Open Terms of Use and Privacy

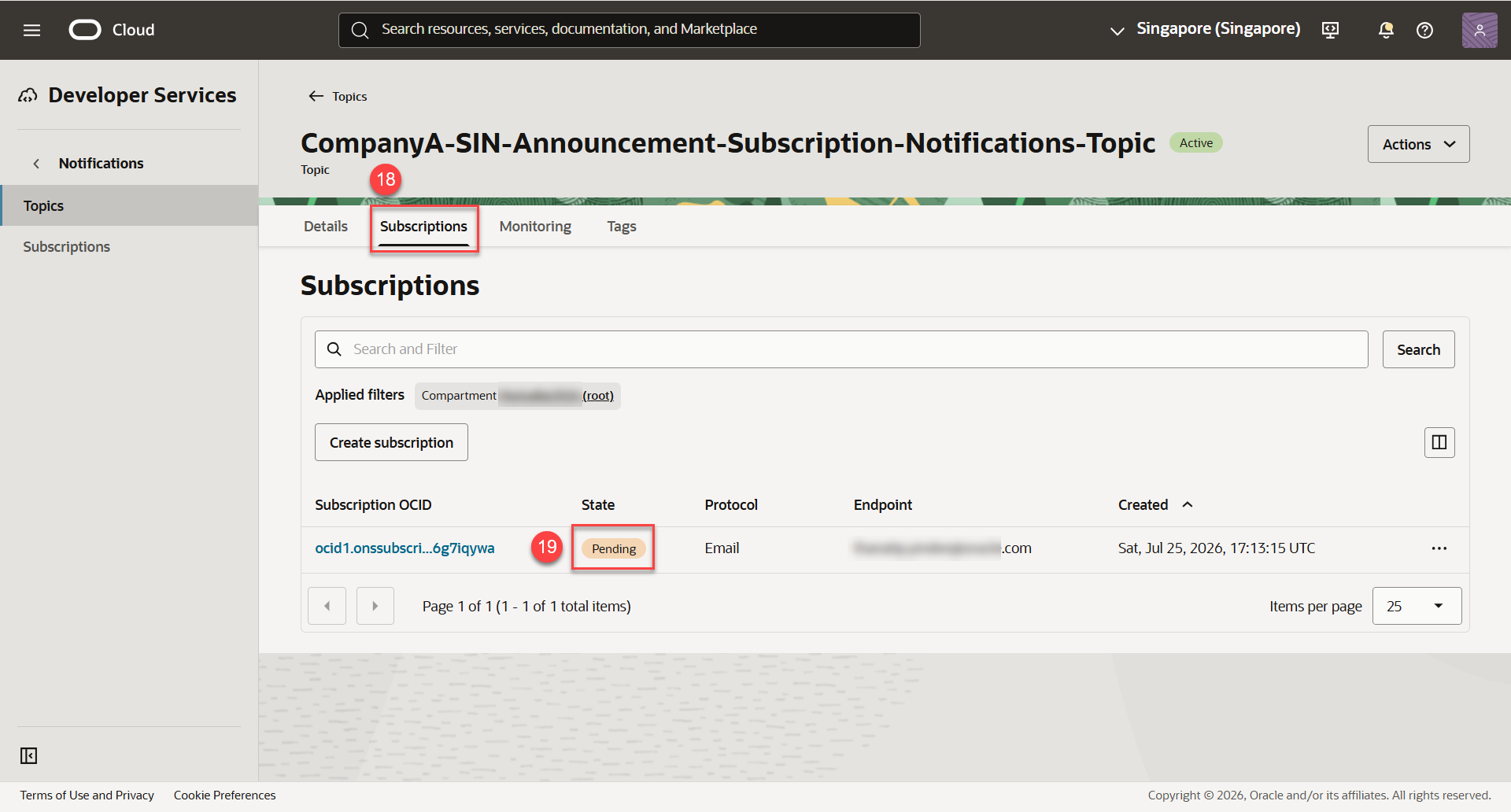[87, 795]
